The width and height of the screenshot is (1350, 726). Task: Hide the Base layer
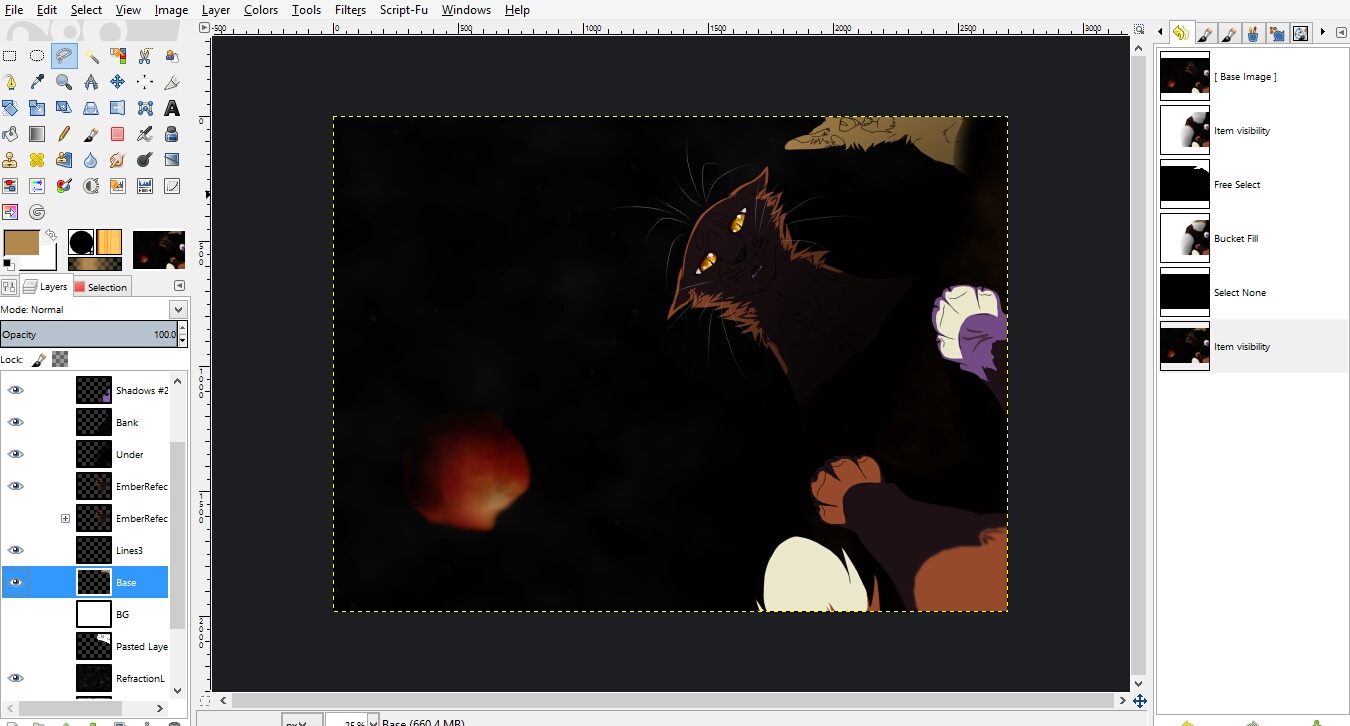pos(15,582)
